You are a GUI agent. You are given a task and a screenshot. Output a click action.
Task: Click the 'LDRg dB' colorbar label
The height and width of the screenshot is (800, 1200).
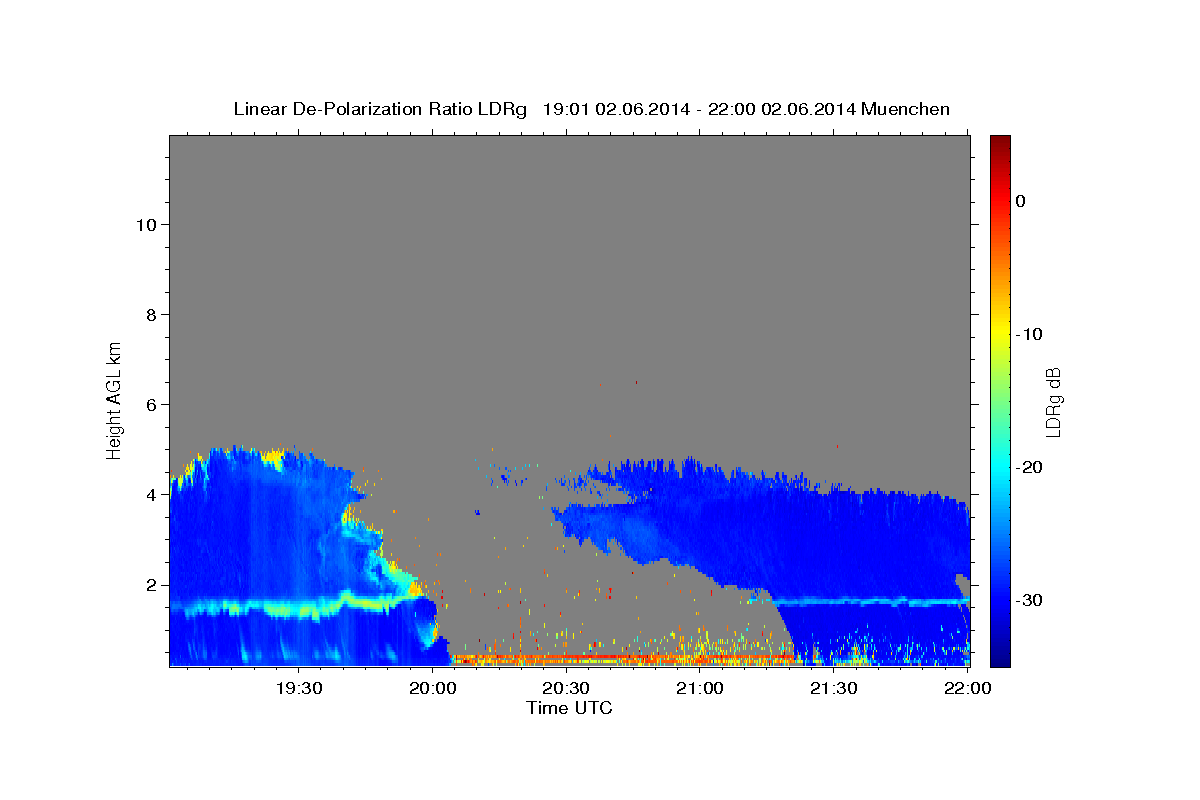pyautogui.click(x=1053, y=402)
